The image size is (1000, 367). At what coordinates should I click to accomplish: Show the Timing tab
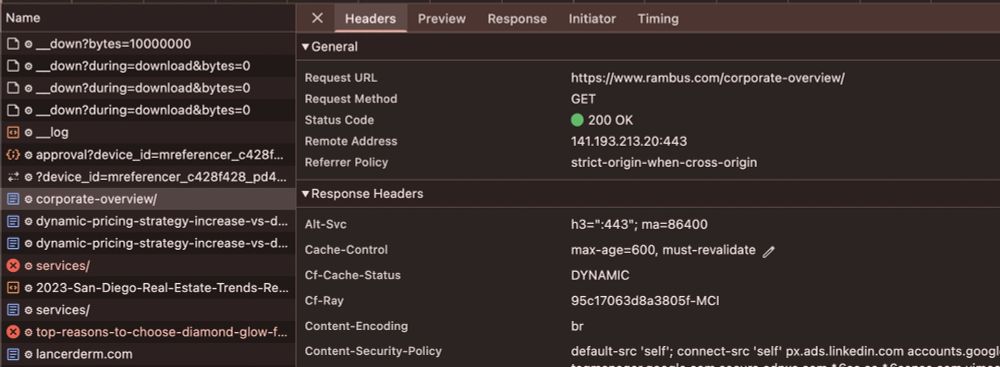tap(658, 19)
